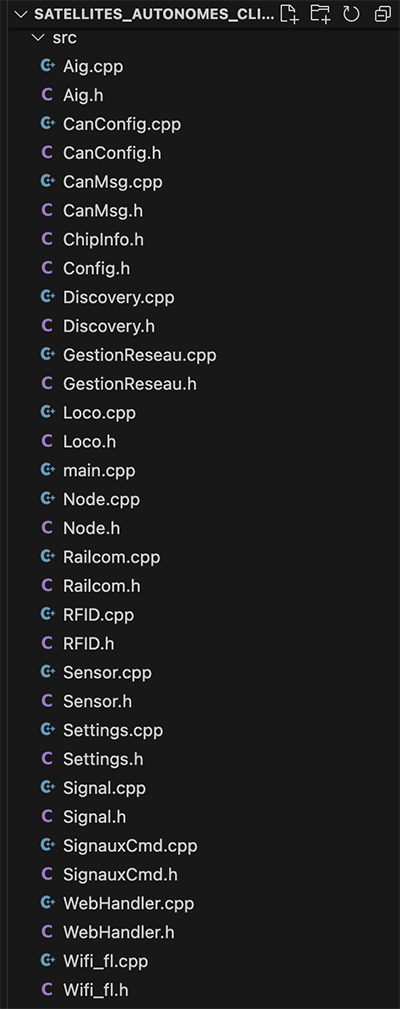Click the C icon beside ChipInfo.h
Screen dimensions: 400x1009
point(46,238)
